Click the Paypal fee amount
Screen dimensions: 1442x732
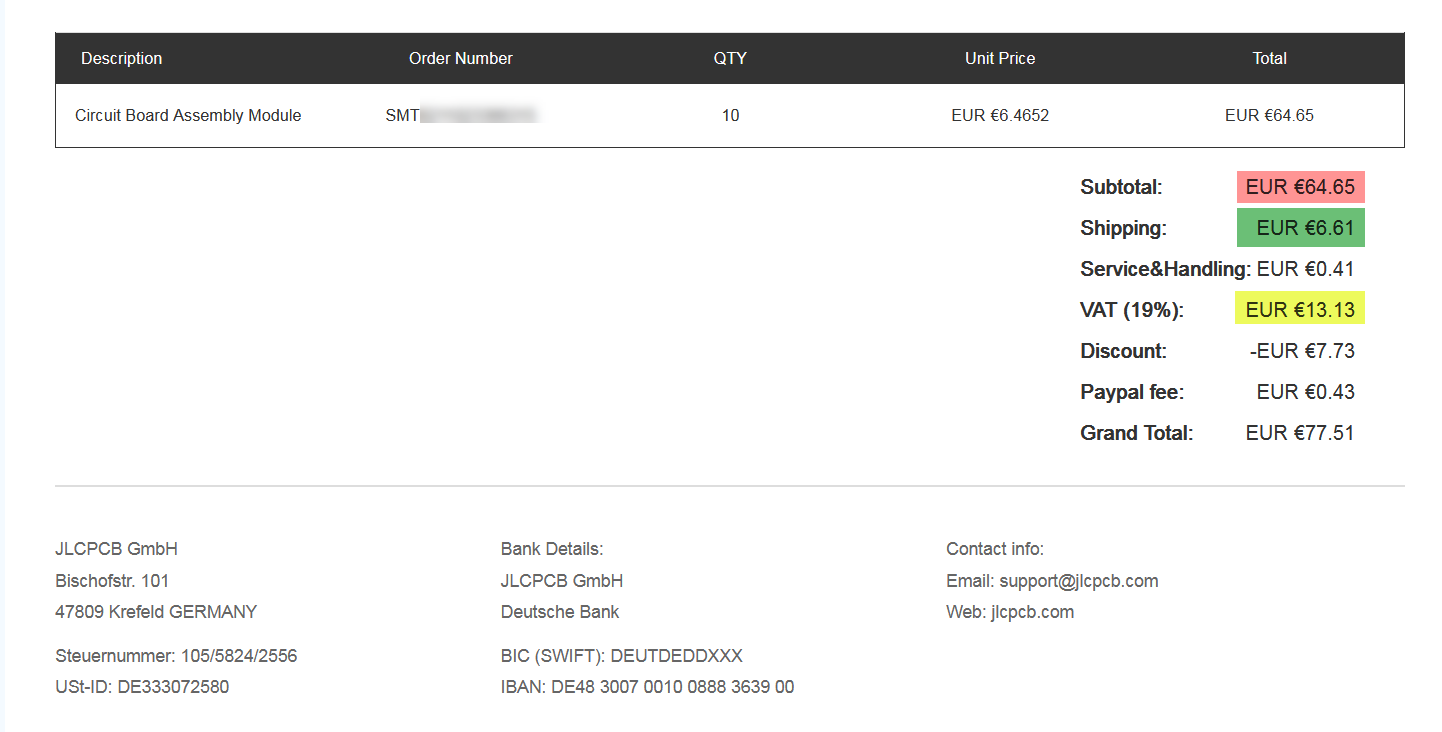[x=1305, y=392]
